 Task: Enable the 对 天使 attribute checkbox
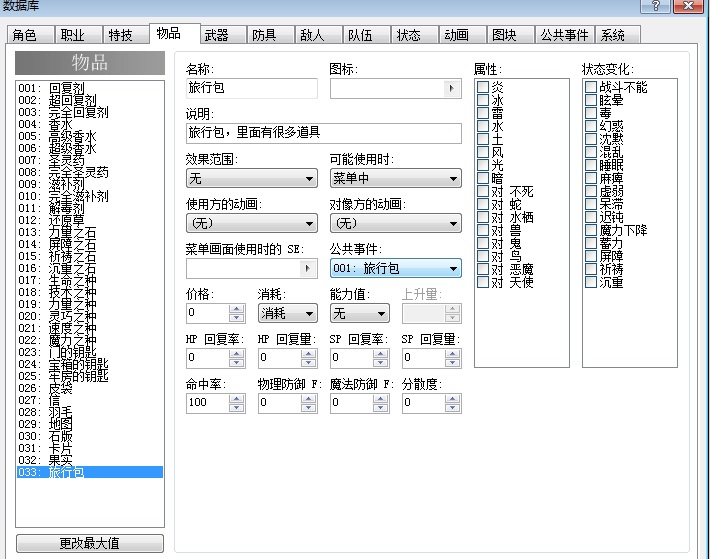point(483,282)
